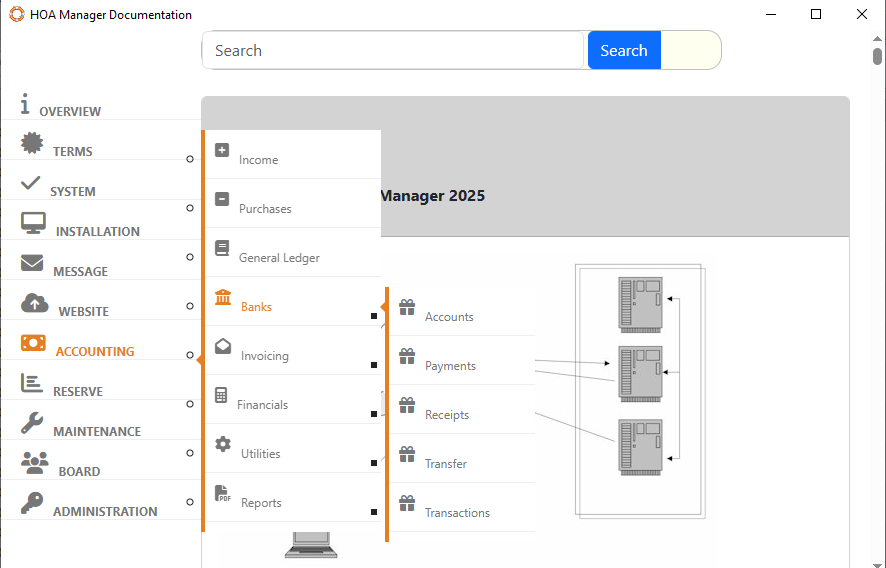Click the Maintenance wrench icon
This screenshot has width=886, height=568.
(32, 424)
